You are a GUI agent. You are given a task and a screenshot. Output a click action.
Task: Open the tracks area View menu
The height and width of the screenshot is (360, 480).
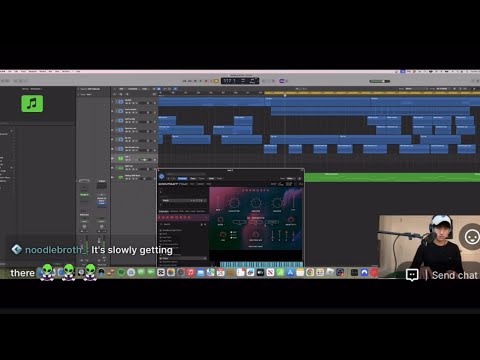pos(145,89)
